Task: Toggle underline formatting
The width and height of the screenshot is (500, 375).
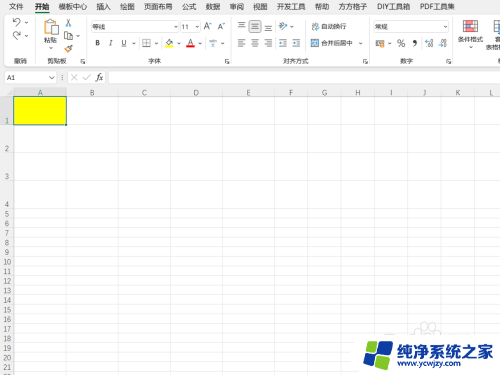Action: [x=124, y=43]
